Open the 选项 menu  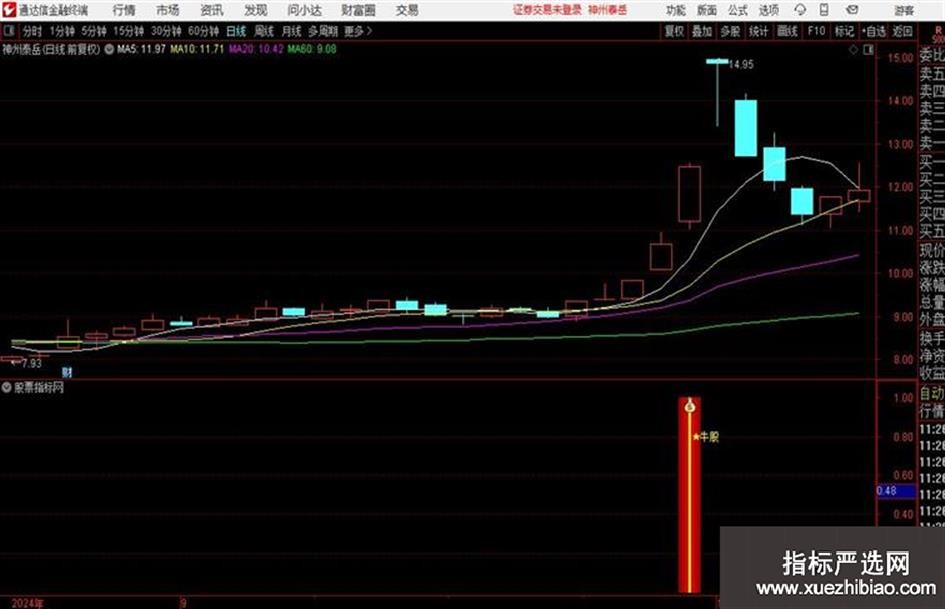coord(768,10)
